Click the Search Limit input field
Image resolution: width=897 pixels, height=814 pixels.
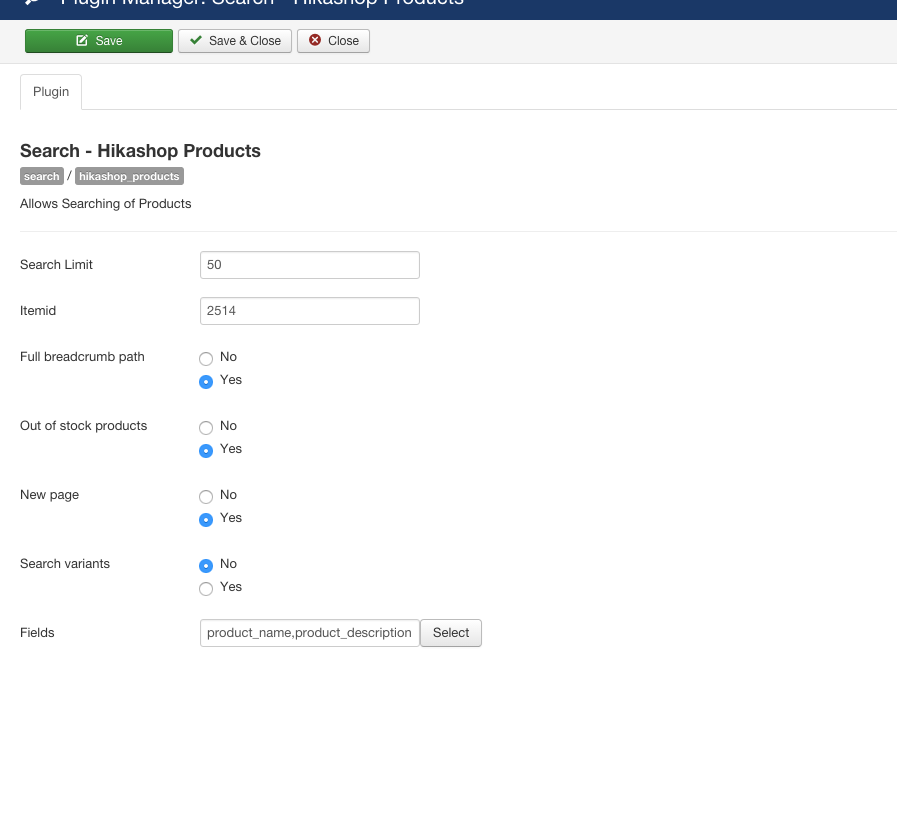pos(309,265)
